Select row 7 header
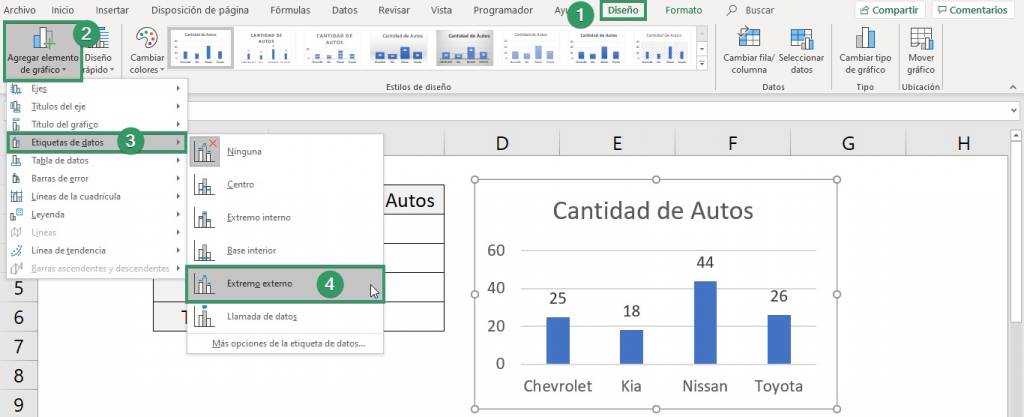Screen dimensions: 1024x417 tap(18, 346)
